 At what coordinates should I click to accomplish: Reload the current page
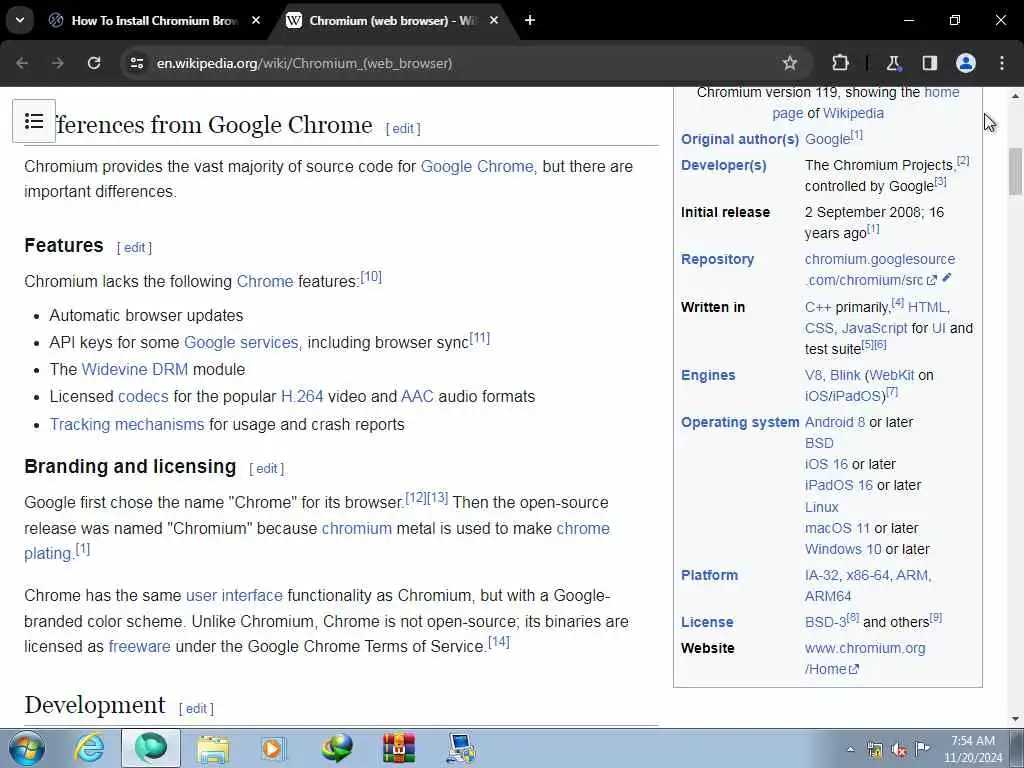(94, 63)
